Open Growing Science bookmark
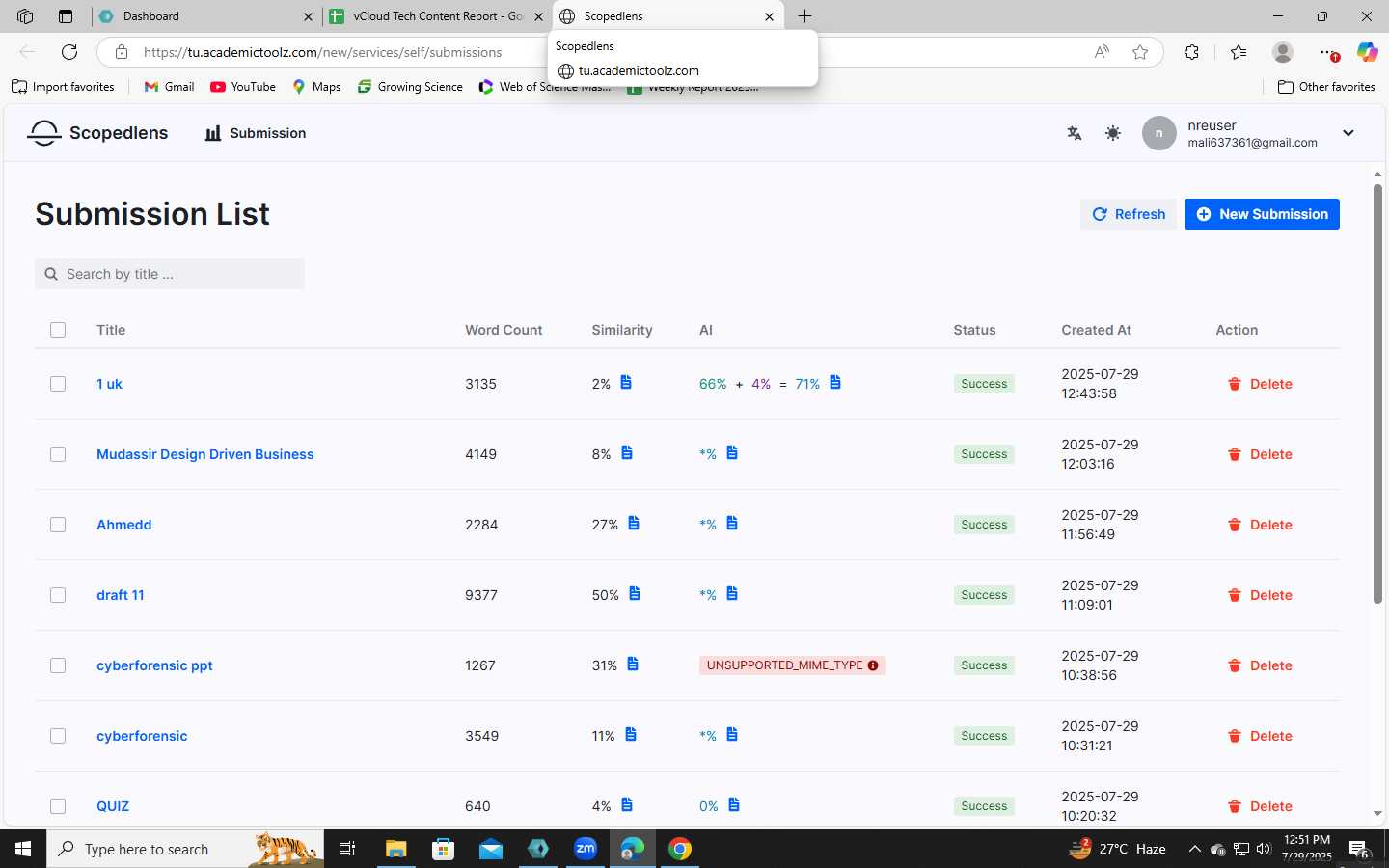 pyautogui.click(x=410, y=87)
